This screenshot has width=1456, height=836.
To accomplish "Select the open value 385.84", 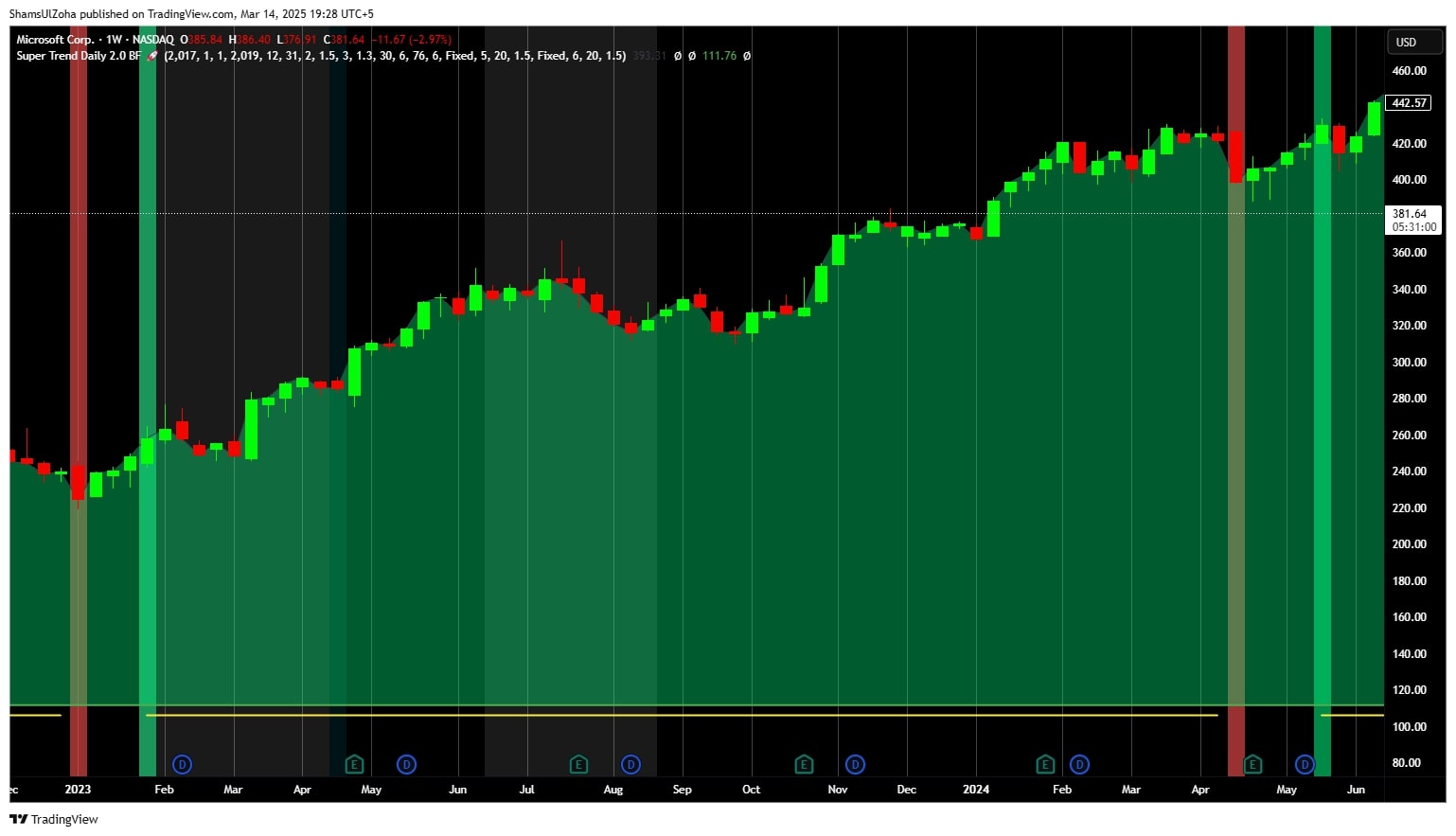I will [x=205, y=40].
